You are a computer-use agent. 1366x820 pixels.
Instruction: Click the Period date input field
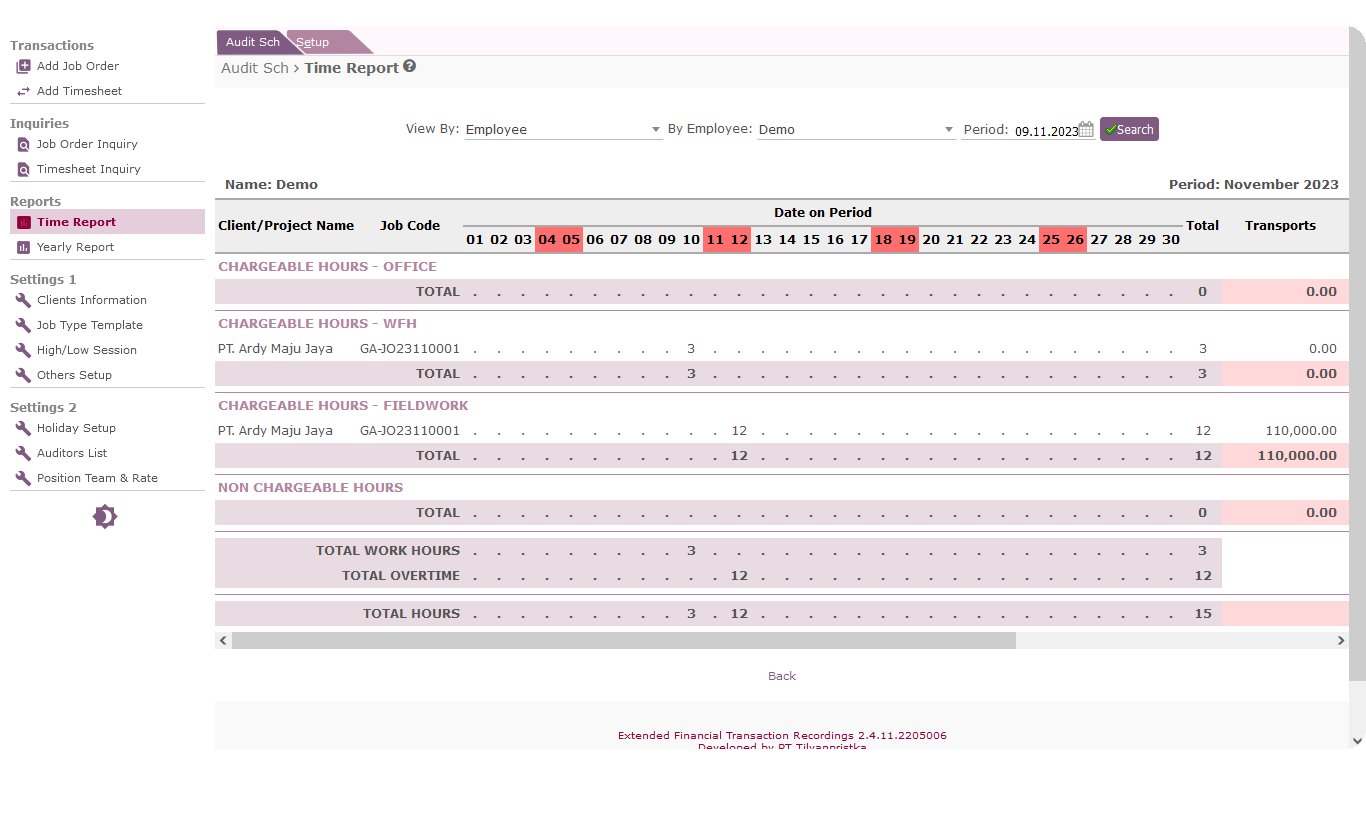coord(1044,131)
